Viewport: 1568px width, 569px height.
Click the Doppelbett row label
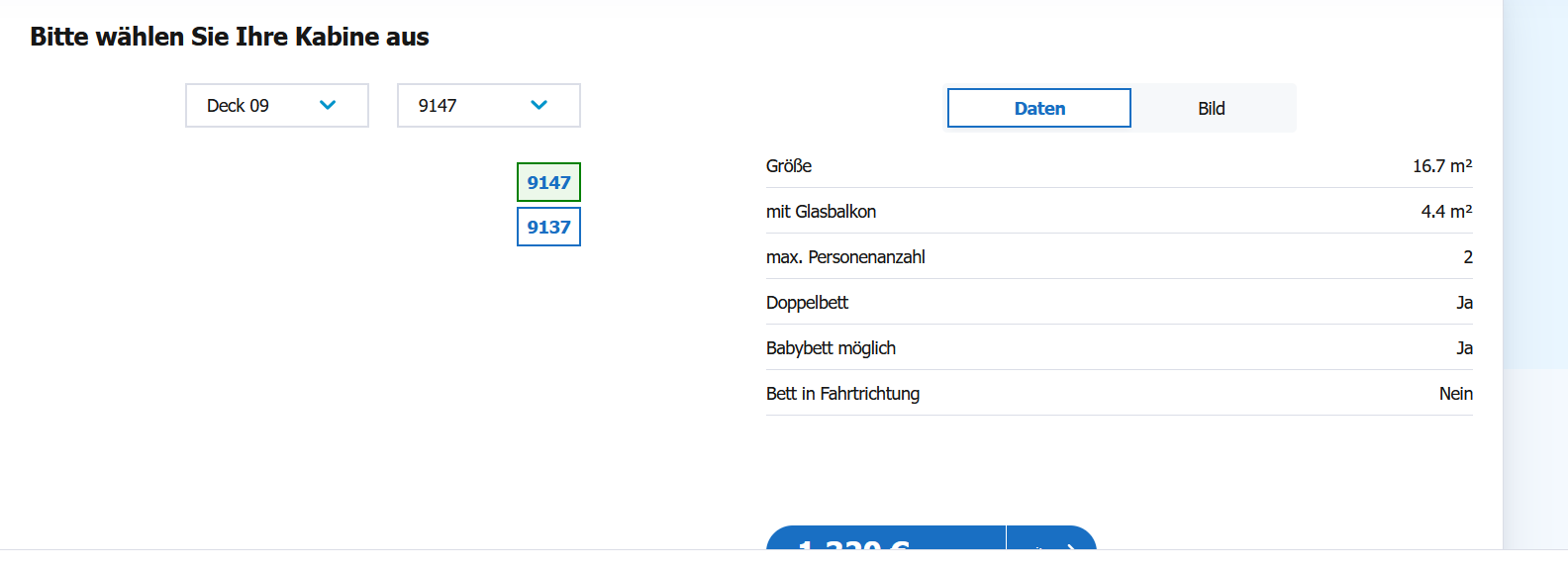[807, 303]
